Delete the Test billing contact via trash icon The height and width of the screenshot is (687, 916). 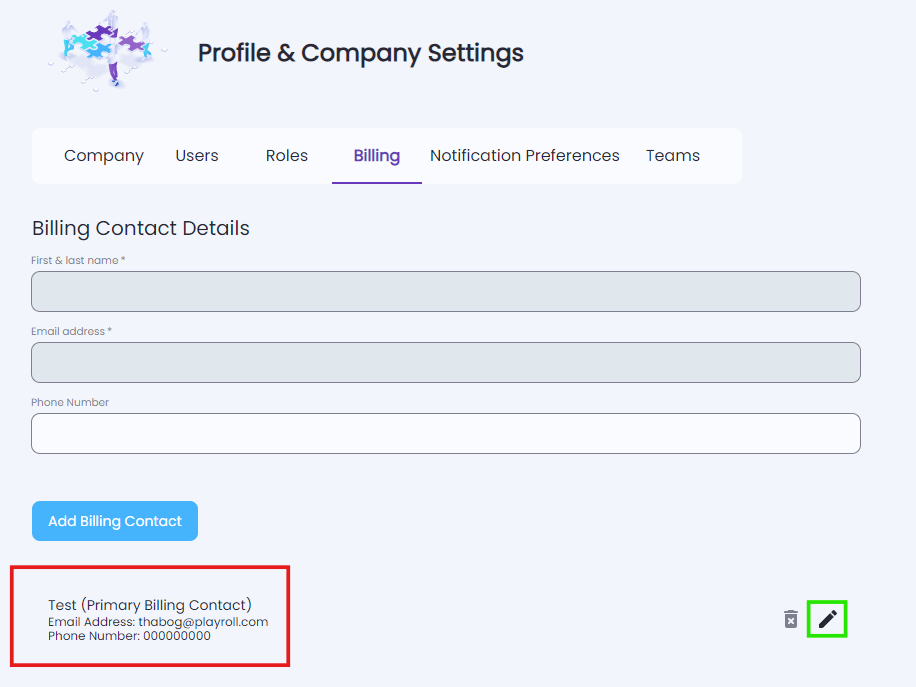click(x=790, y=619)
